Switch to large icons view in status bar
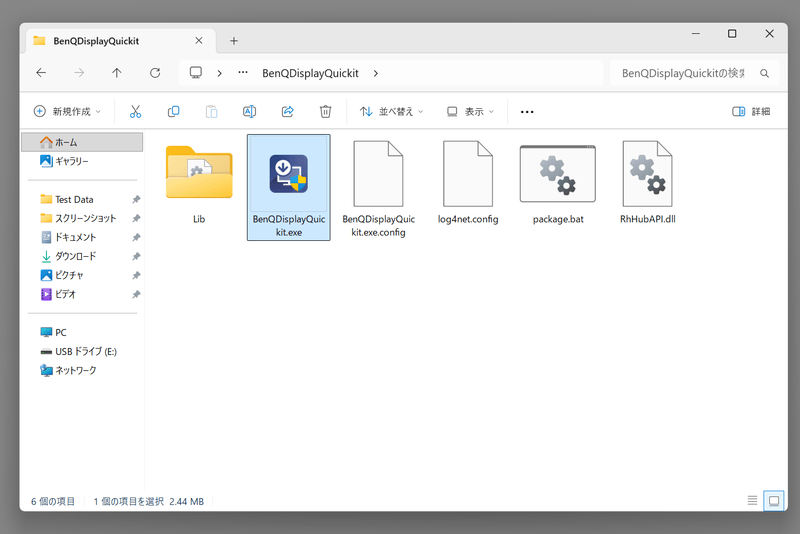 point(773,500)
